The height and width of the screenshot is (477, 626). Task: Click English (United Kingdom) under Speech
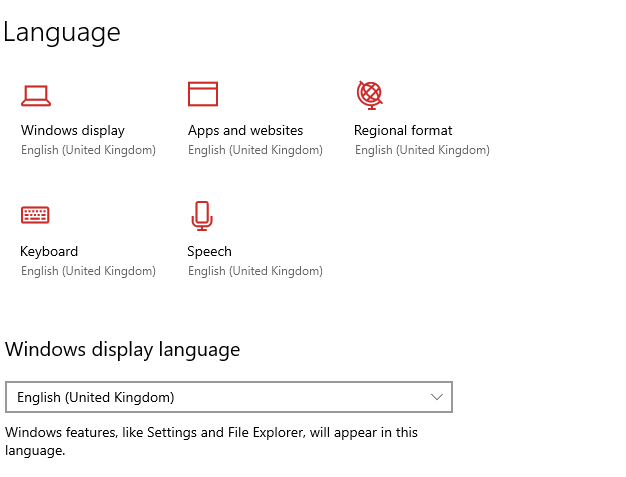point(255,271)
